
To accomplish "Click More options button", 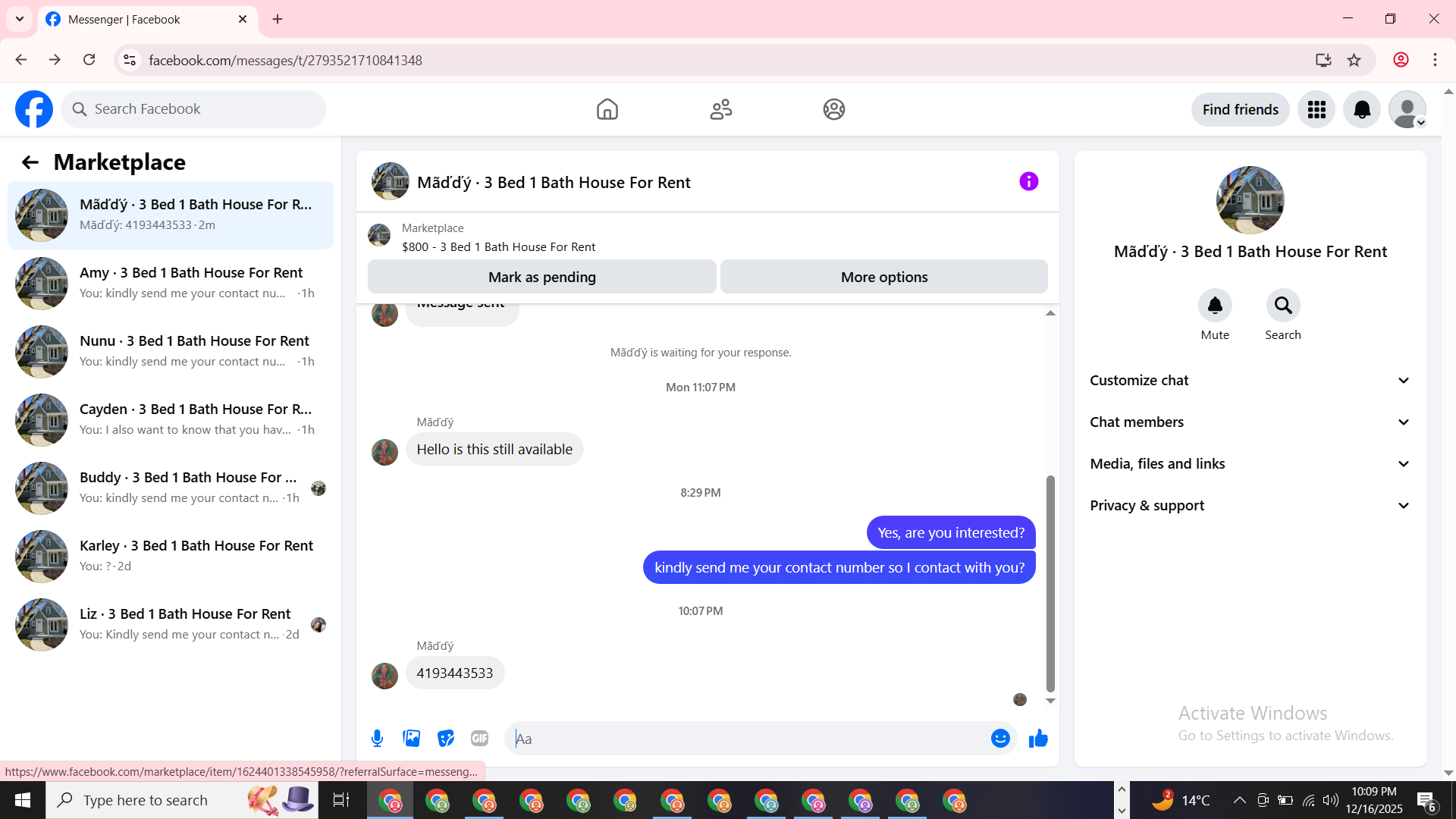I will click(x=884, y=277).
